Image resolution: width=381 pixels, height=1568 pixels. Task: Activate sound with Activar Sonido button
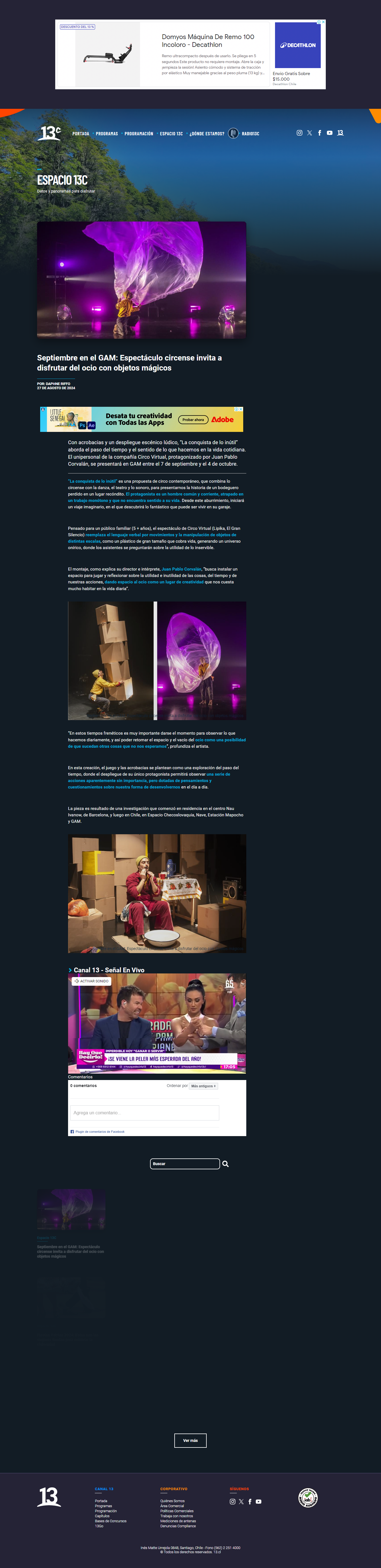(91, 981)
